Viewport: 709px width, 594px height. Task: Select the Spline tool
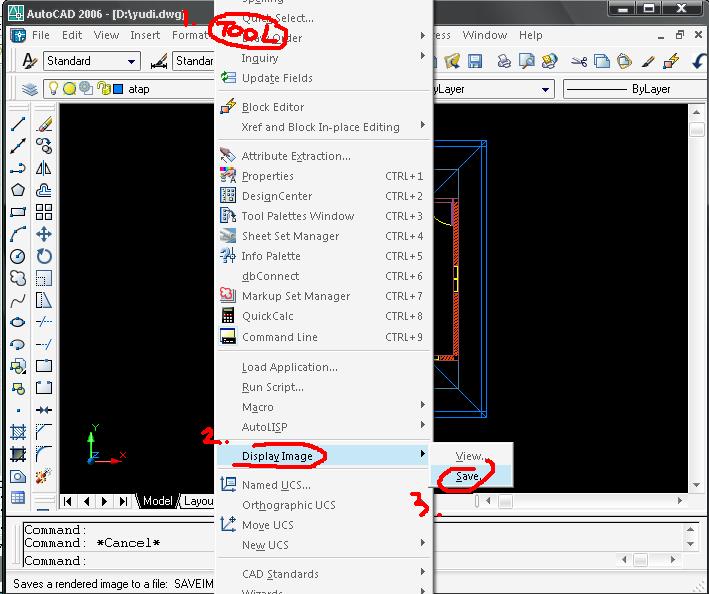click(x=18, y=300)
